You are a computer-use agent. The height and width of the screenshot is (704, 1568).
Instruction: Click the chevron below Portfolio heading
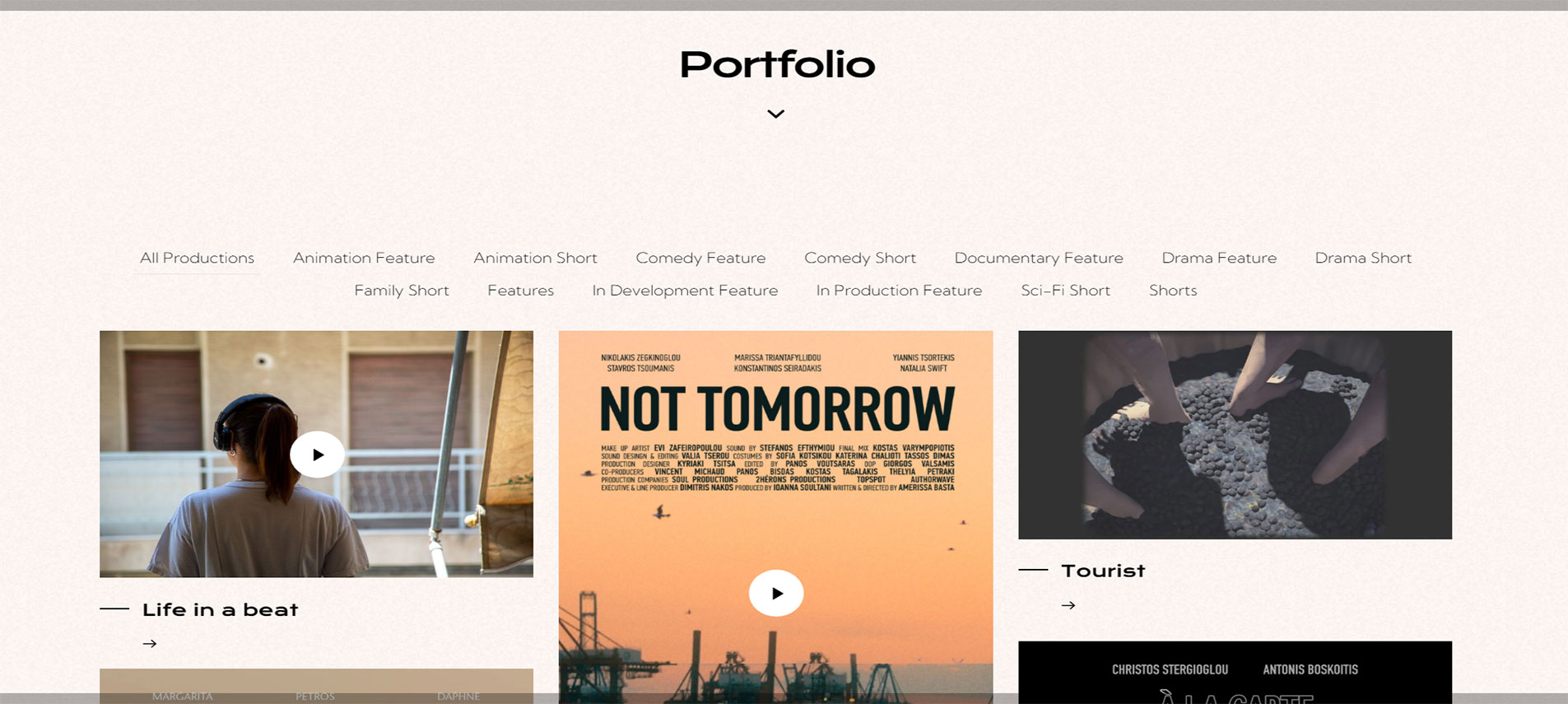click(x=775, y=114)
